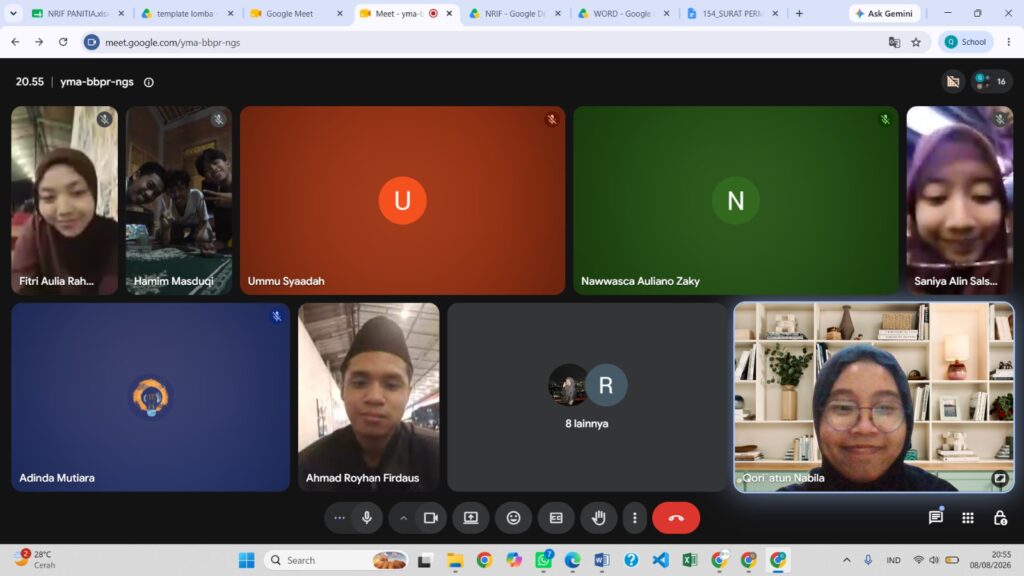Click picture-in-picture icon on Qori'atun Nabila tile

pyautogui.click(x=999, y=478)
